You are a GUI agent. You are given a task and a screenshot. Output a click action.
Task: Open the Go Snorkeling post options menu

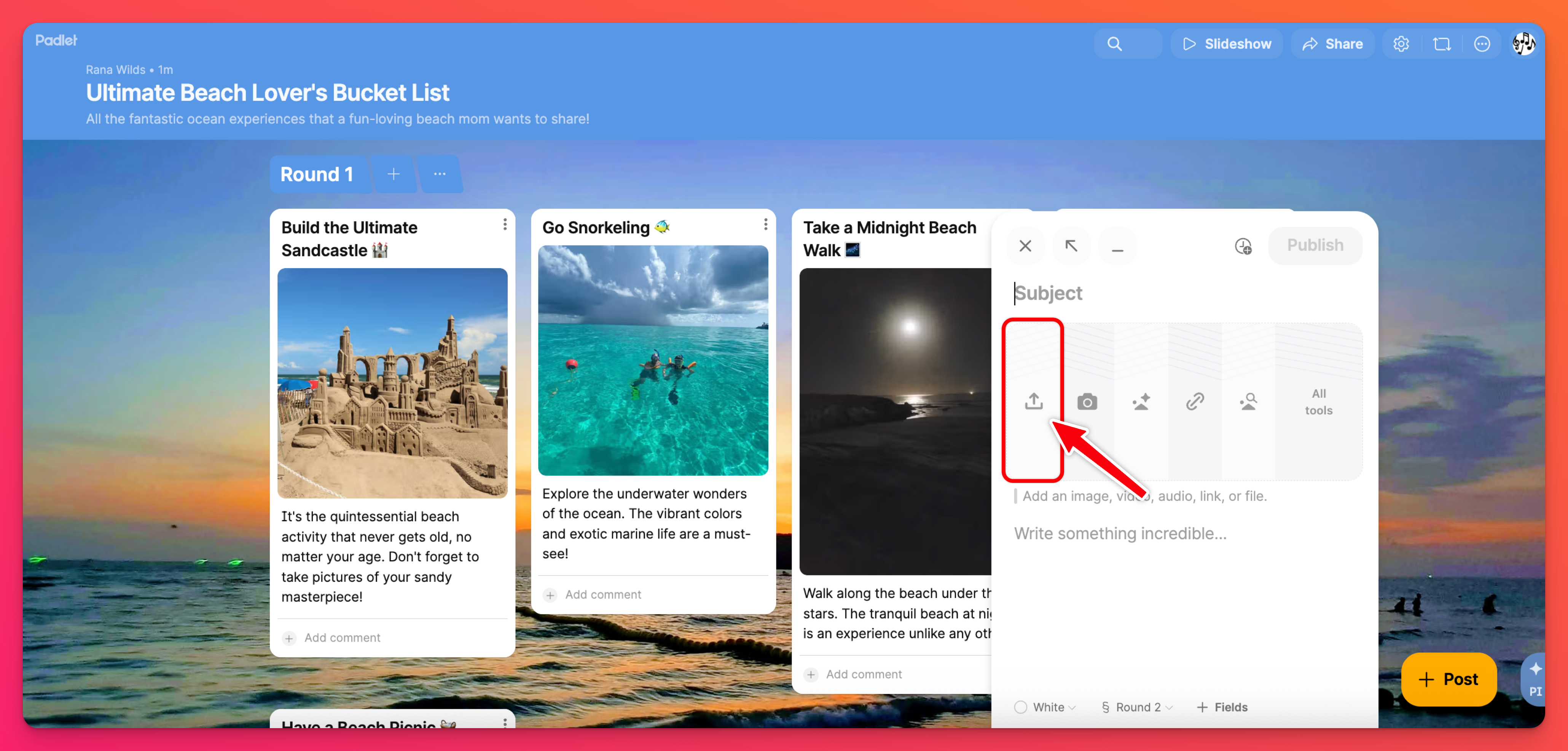point(765,225)
